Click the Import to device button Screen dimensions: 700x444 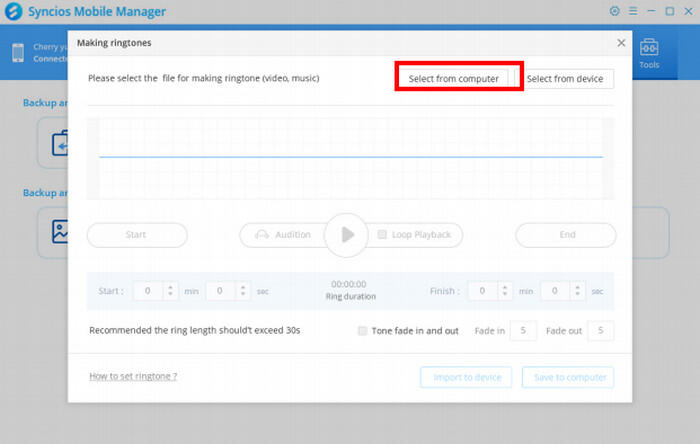click(x=466, y=377)
